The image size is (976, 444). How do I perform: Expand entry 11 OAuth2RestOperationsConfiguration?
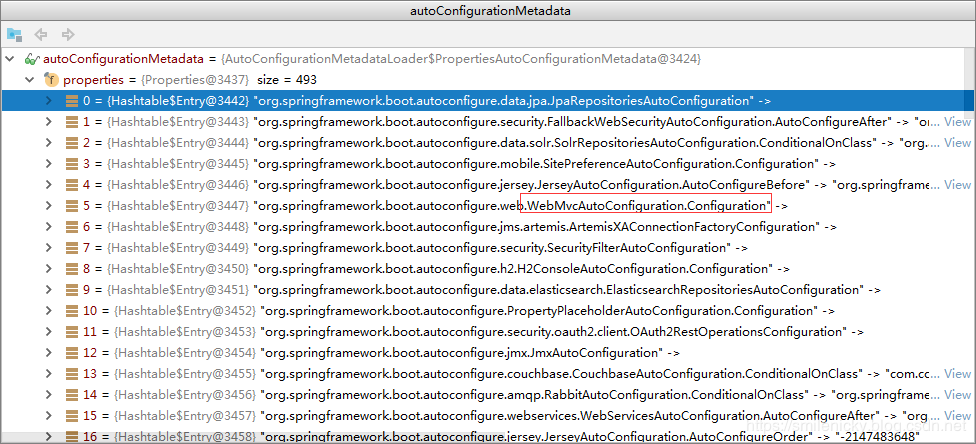[49, 332]
